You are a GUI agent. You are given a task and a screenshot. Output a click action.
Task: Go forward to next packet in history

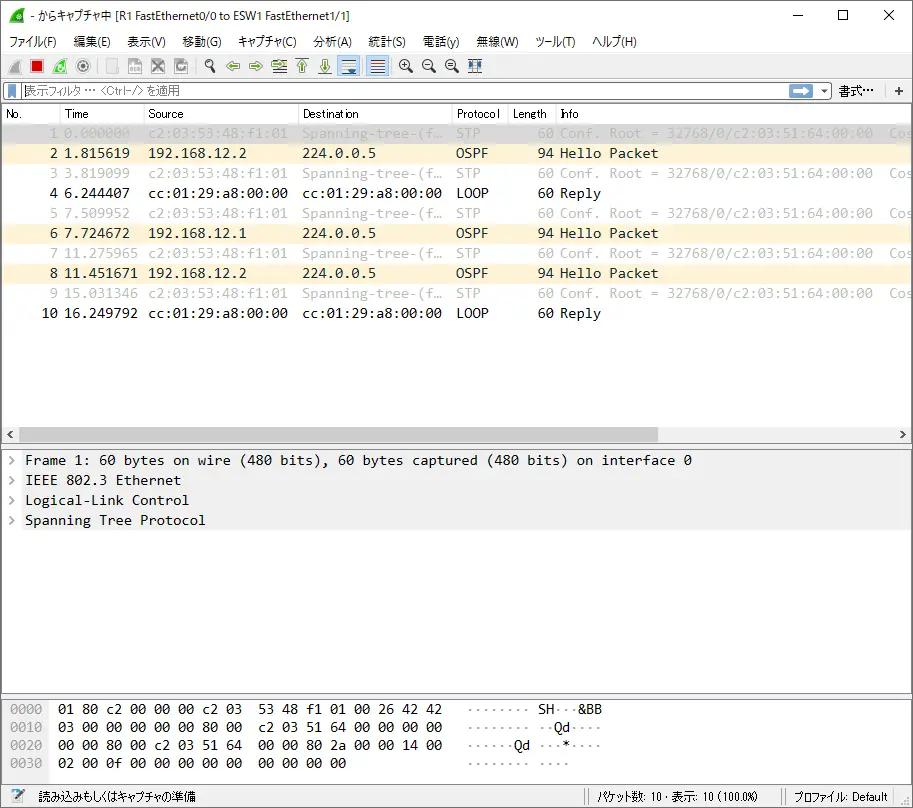(256, 66)
